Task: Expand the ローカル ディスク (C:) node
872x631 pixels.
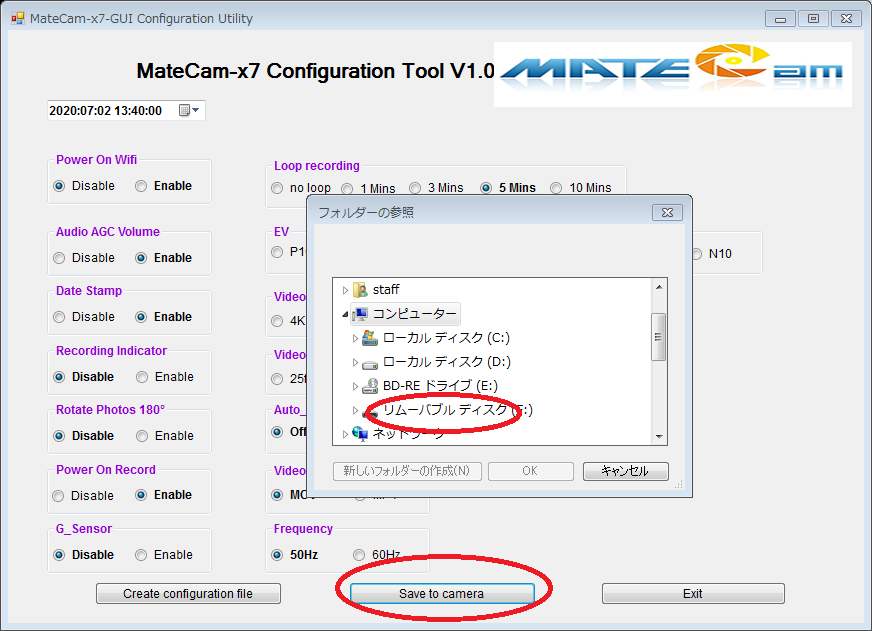Action: point(355,338)
